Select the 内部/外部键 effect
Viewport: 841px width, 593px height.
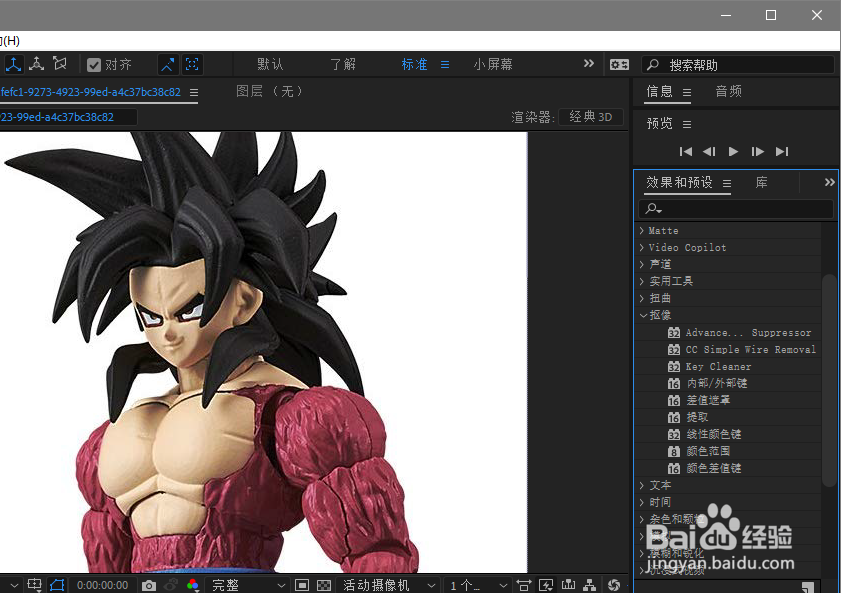point(708,383)
